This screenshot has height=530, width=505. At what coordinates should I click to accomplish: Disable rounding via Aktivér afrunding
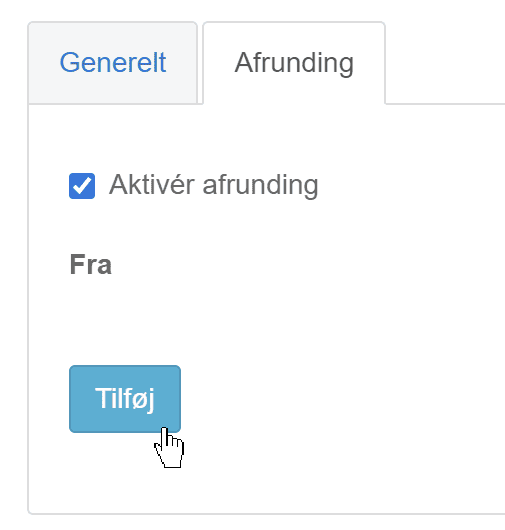pyautogui.click(x=82, y=186)
